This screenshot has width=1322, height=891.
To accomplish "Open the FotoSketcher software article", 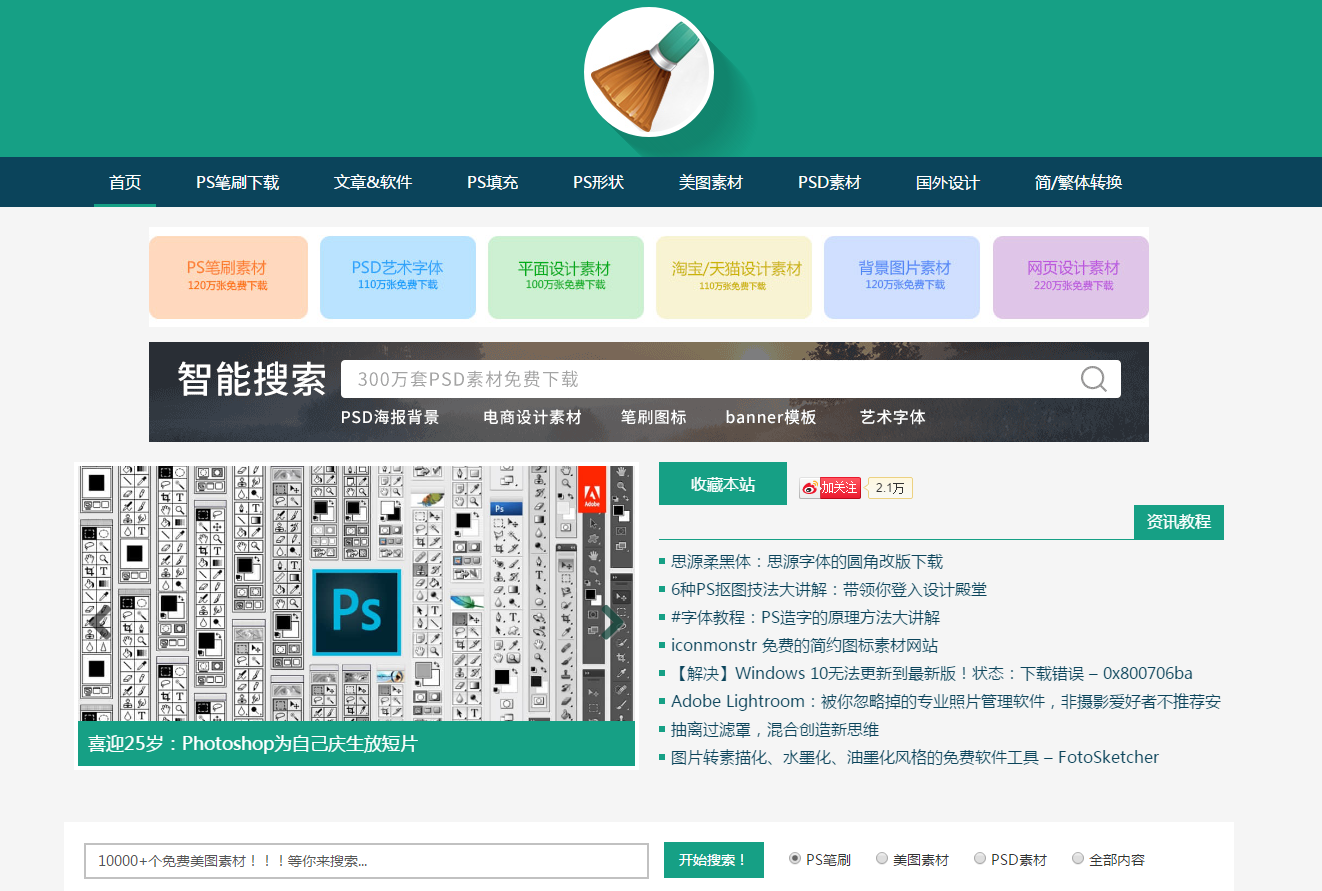I will click(915, 758).
